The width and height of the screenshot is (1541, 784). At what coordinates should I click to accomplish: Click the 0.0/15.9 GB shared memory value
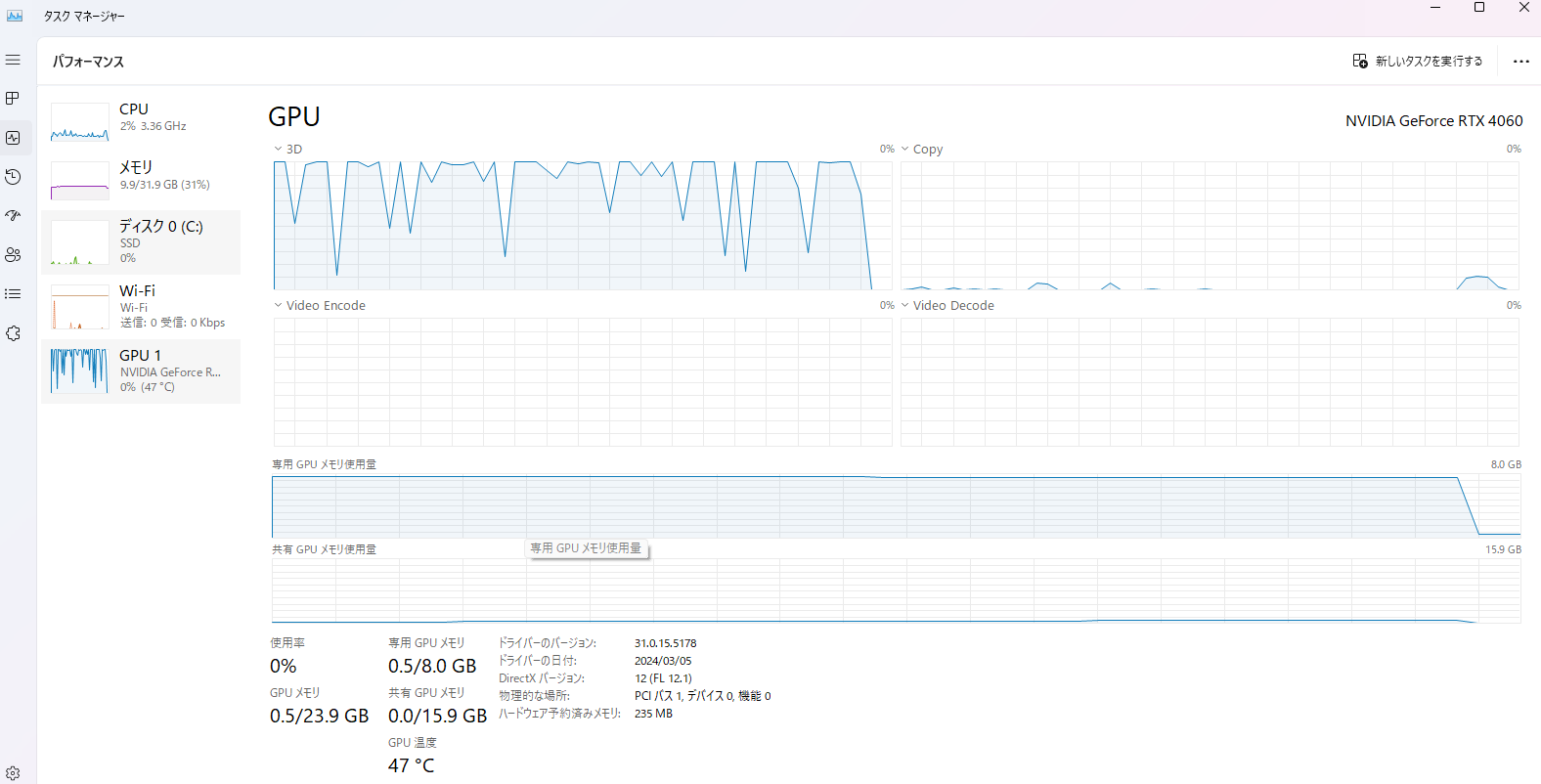pos(437,716)
